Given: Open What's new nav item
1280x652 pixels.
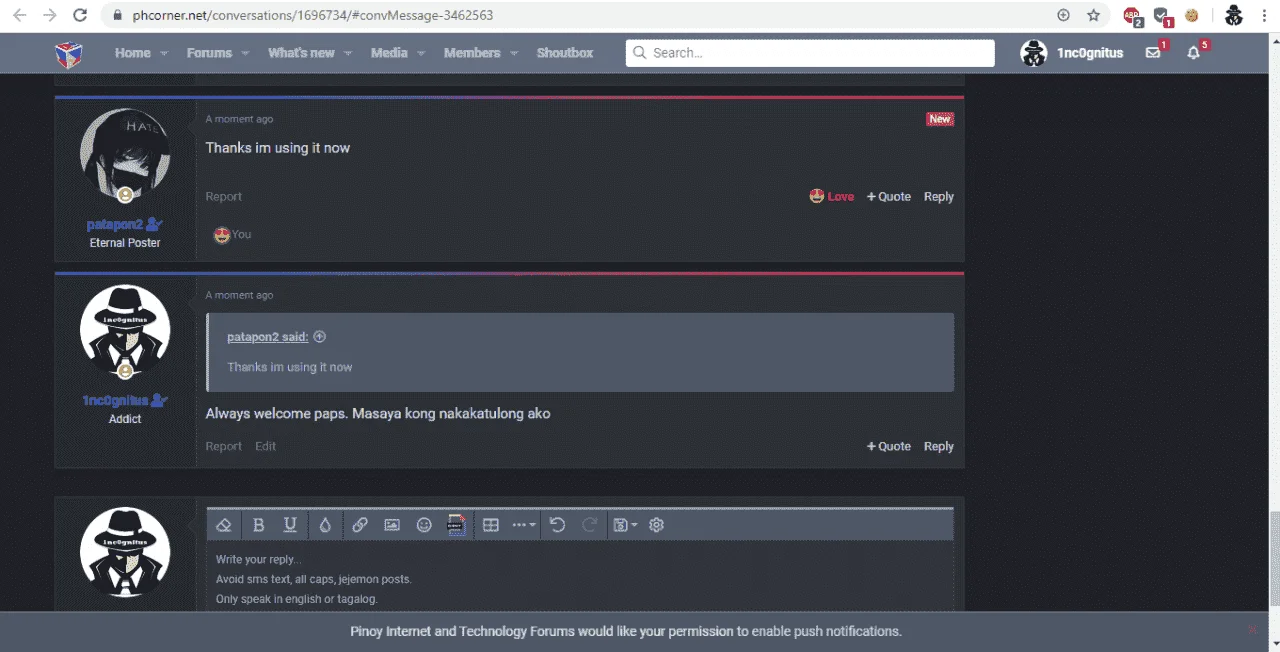Looking at the screenshot, I should 301,53.
